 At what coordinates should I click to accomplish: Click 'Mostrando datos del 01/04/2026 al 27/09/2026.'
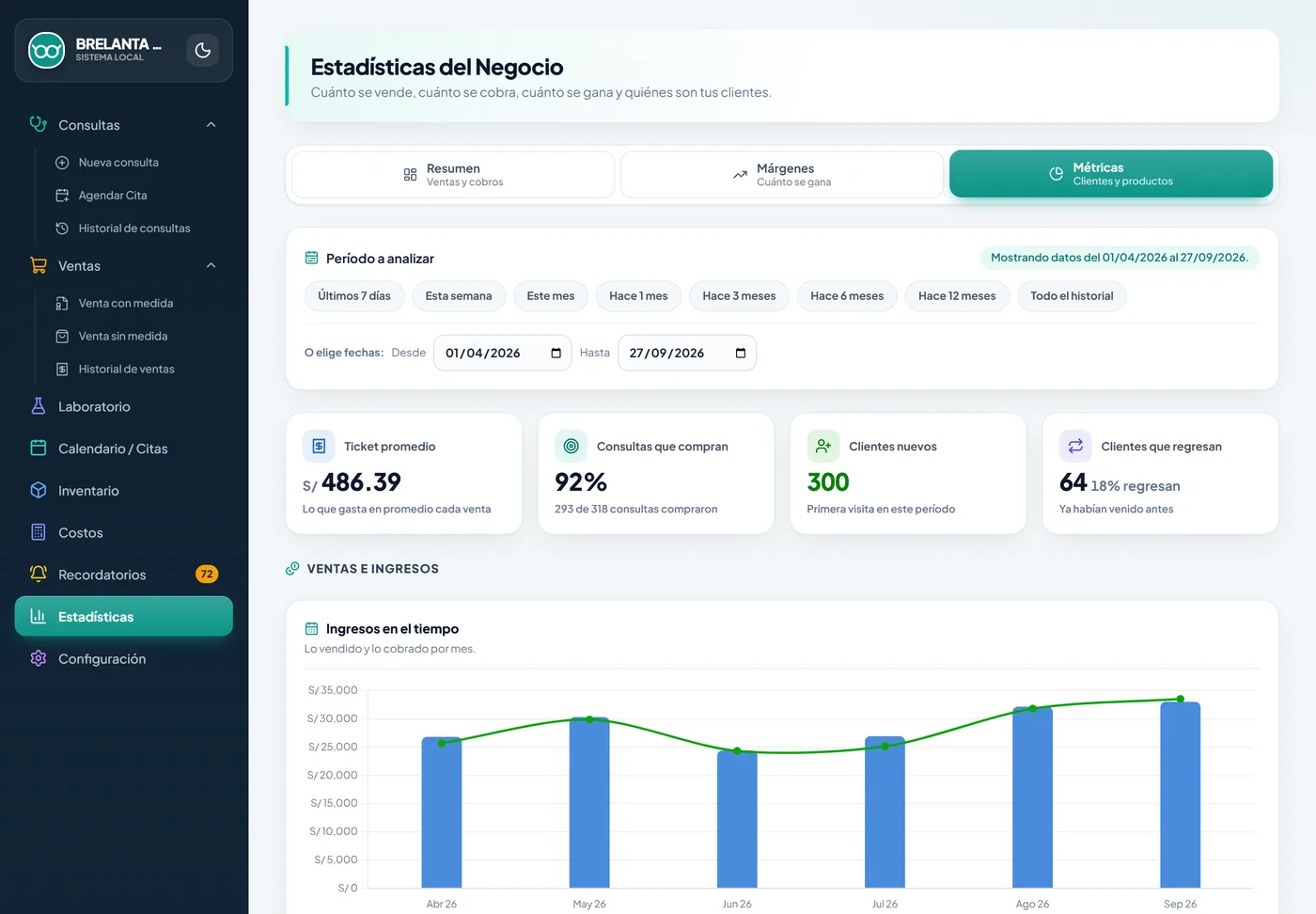(1120, 258)
